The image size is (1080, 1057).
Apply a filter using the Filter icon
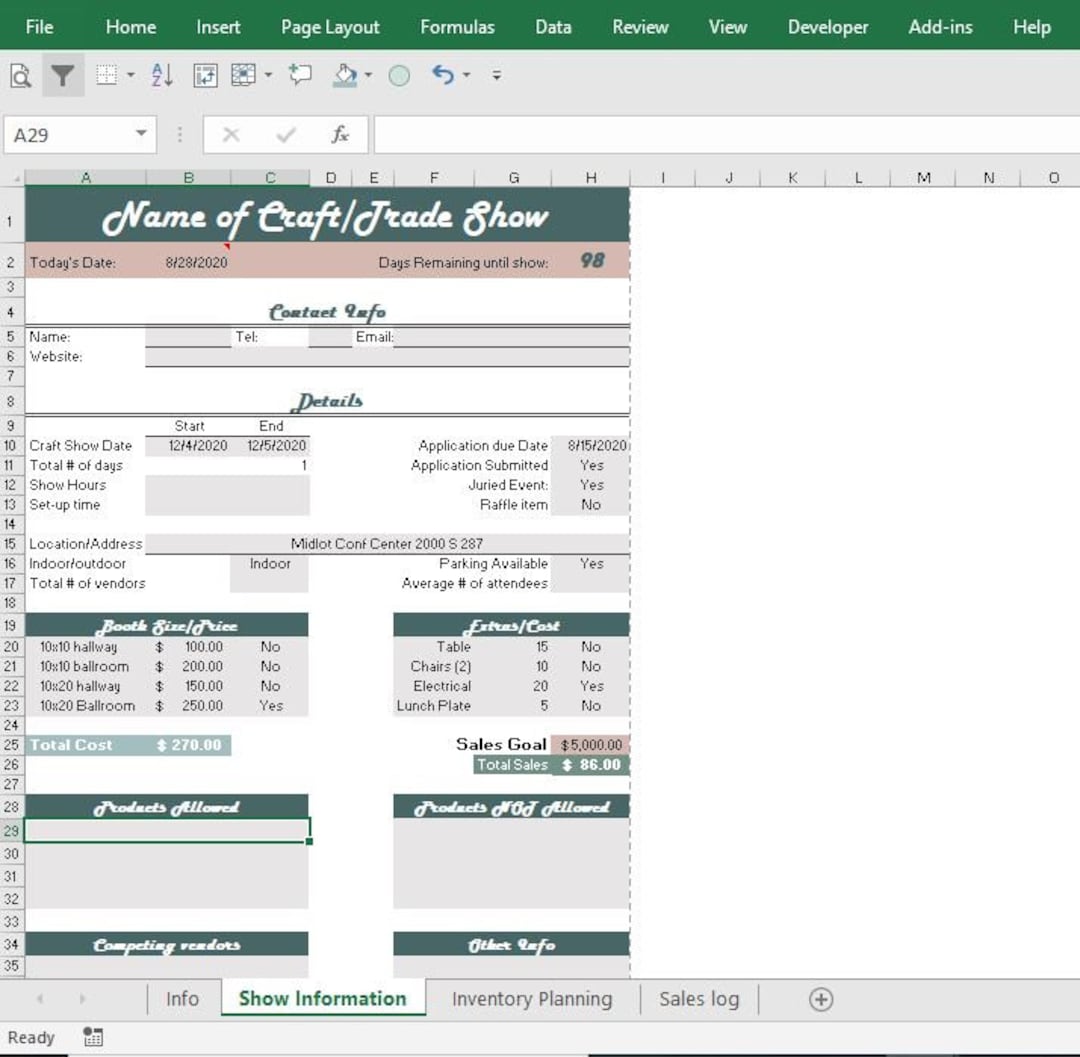[x=62, y=74]
